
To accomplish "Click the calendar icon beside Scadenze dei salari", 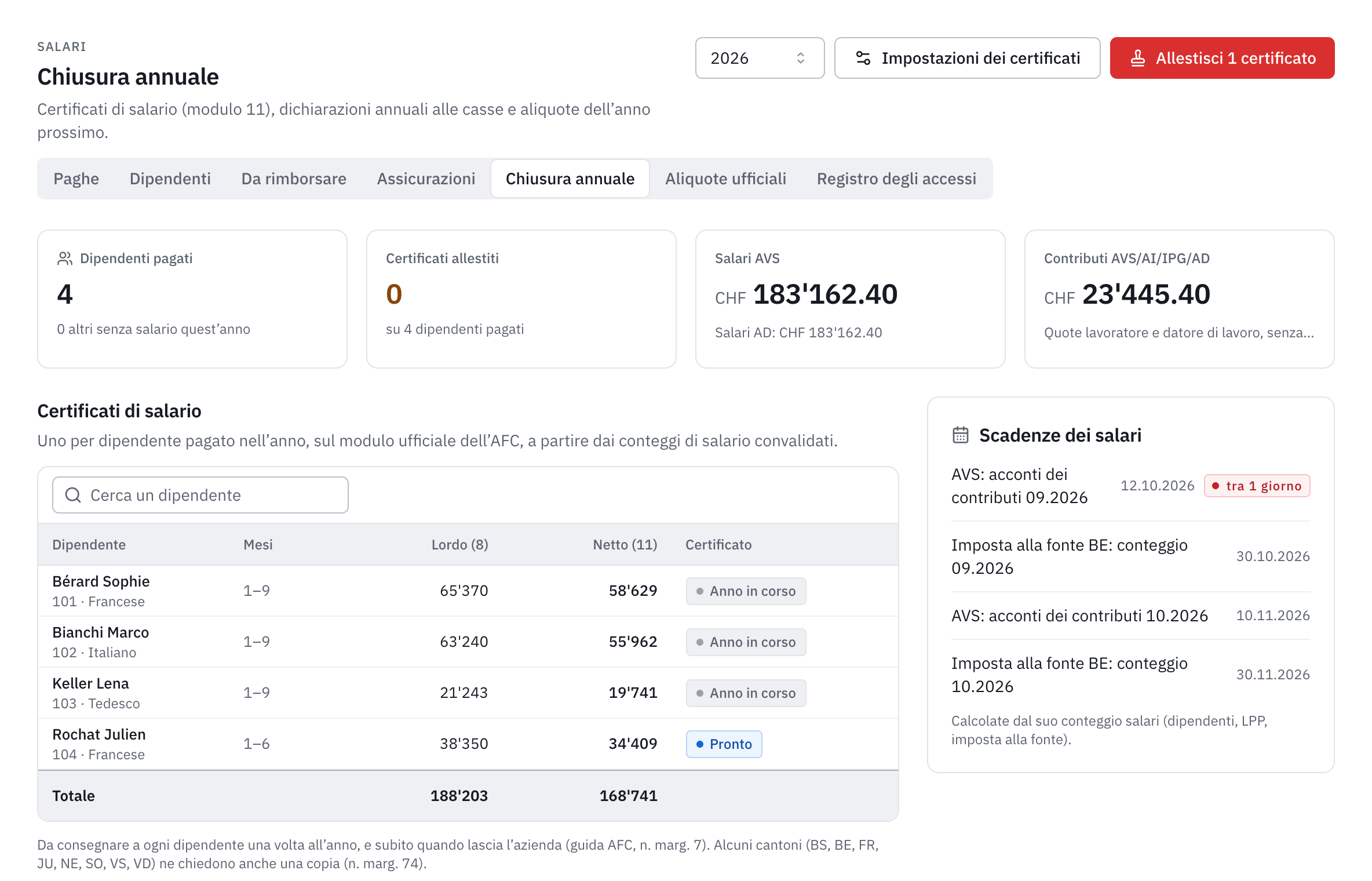I will (x=961, y=435).
